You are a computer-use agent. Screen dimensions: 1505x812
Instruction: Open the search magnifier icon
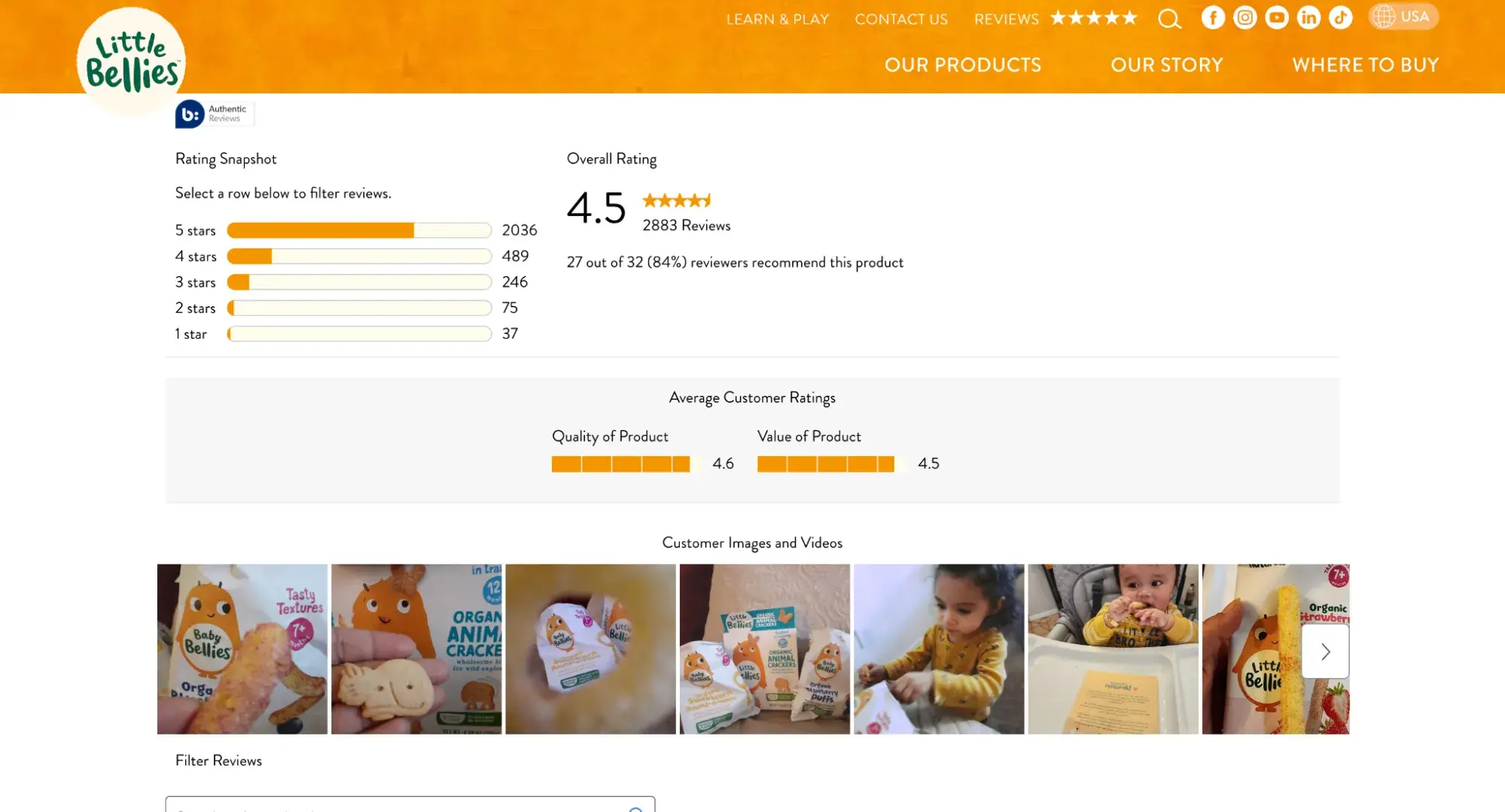pyautogui.click(x=1169, y=19)
